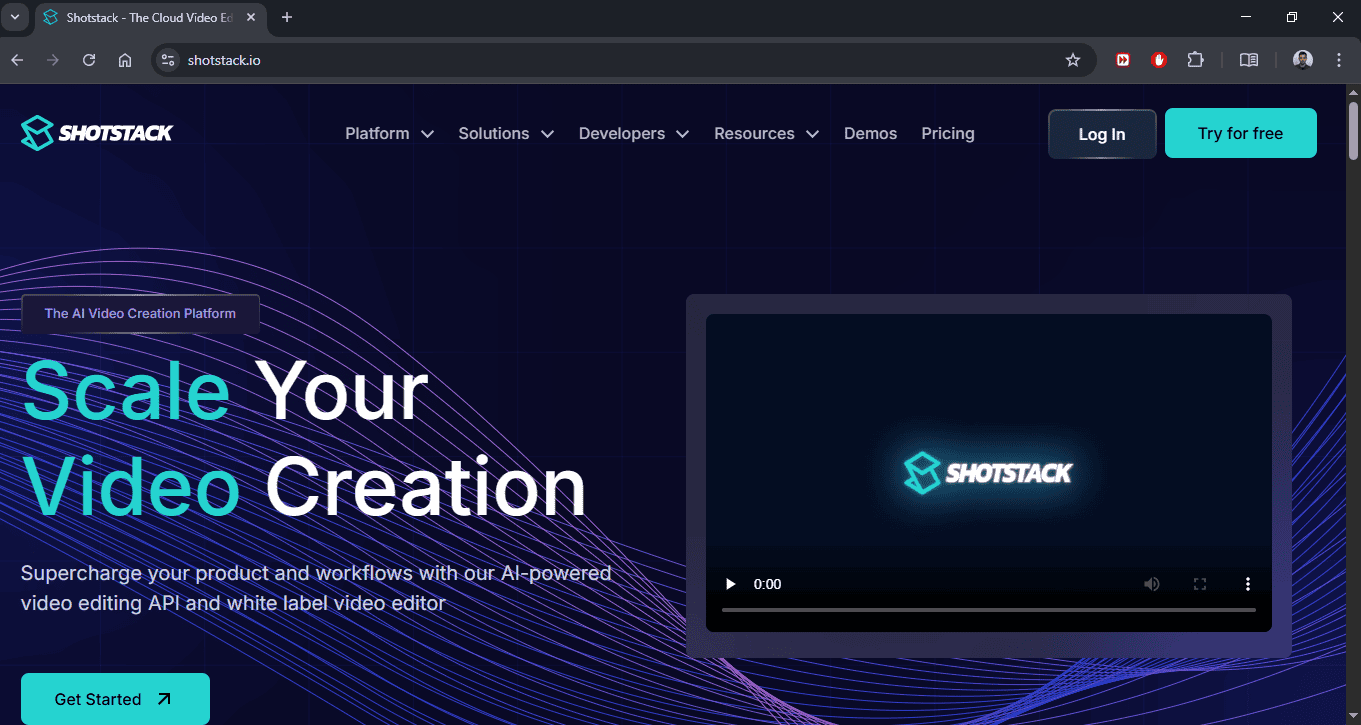The image size is (1361, 725).
Task: Expand the Developers dropdown menu
Action: (x=634, y=133)
